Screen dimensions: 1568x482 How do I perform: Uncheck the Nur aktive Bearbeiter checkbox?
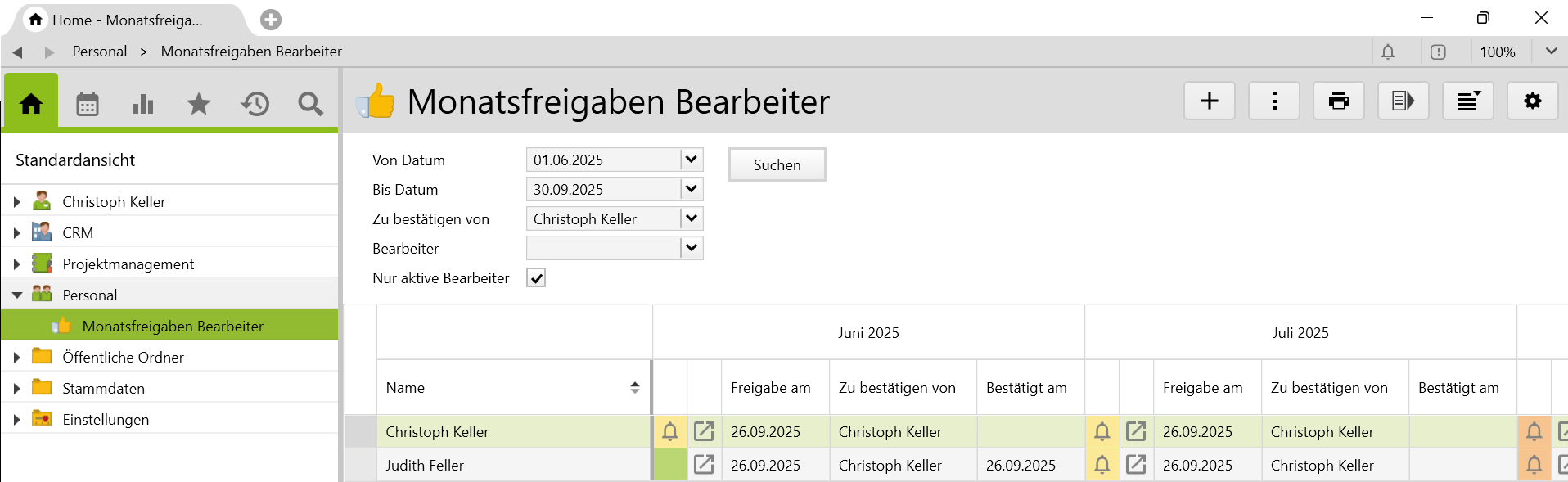[536, 278]
